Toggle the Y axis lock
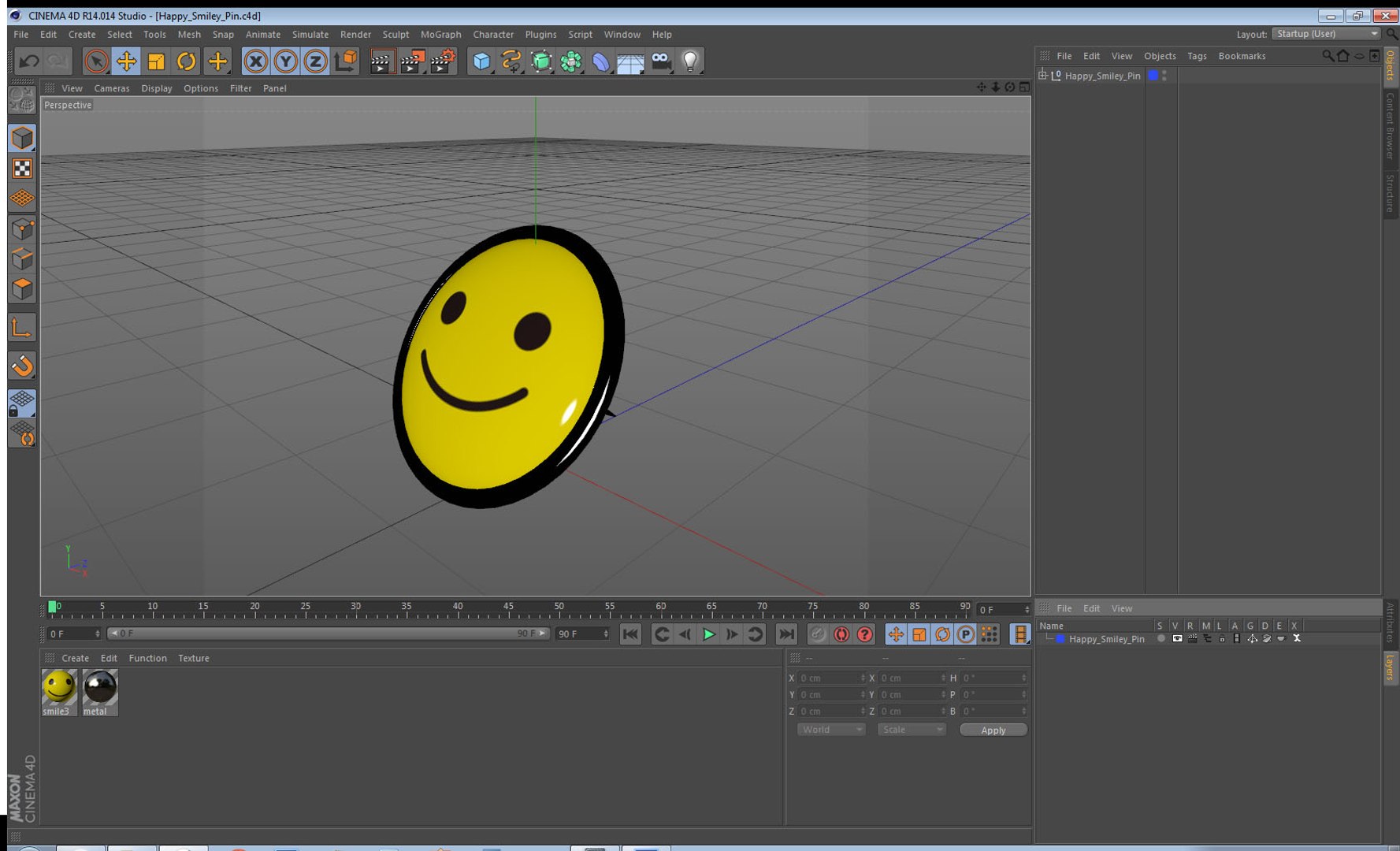Image resolution: width=1400 pixels, height=851 pixels. 285,61
